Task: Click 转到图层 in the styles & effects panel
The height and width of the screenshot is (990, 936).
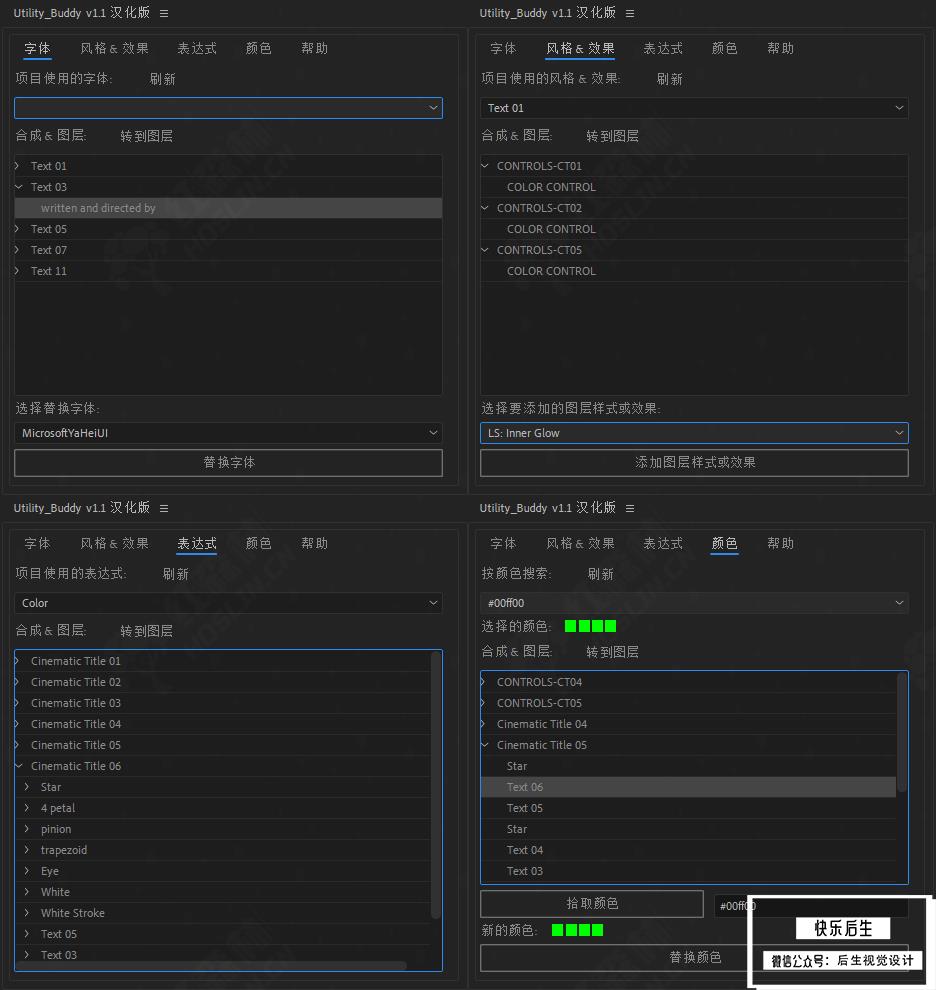Action: (x=612, y=136)
